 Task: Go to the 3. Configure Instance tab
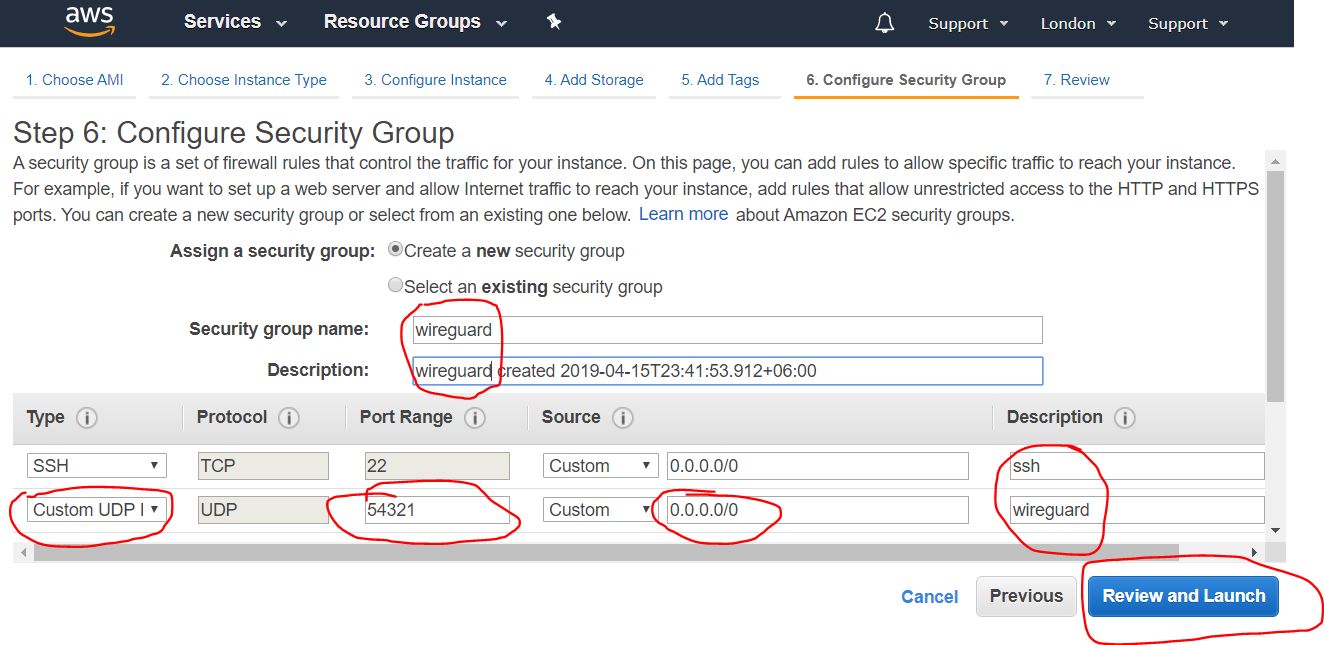pos(435,80)
